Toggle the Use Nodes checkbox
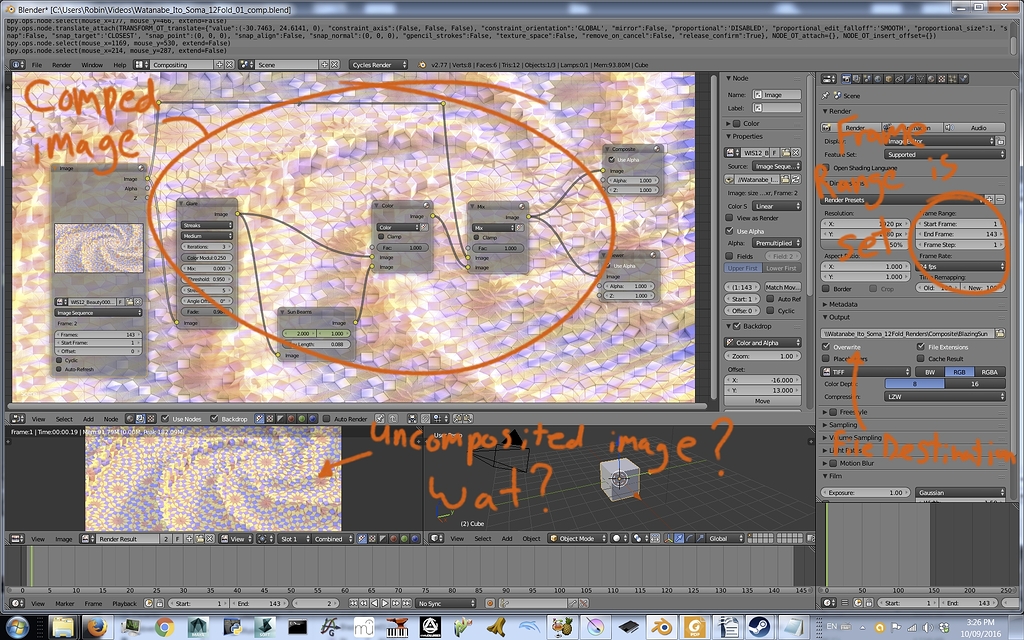The height and width of the screenshot is (640, 1024). 166,419
